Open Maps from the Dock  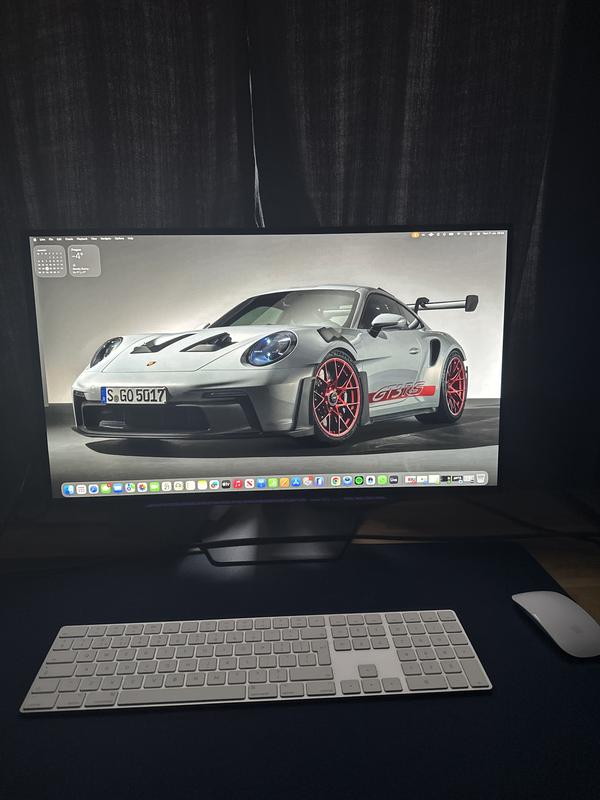(130, 488)
